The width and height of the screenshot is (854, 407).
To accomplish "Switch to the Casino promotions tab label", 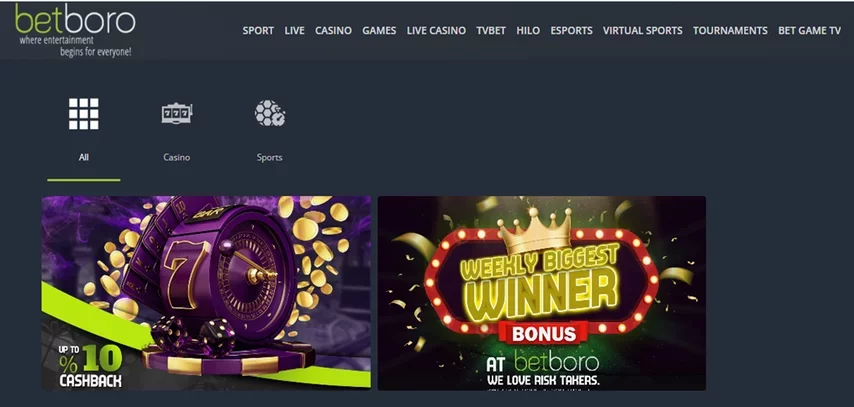I will click(x=176, y=157).
